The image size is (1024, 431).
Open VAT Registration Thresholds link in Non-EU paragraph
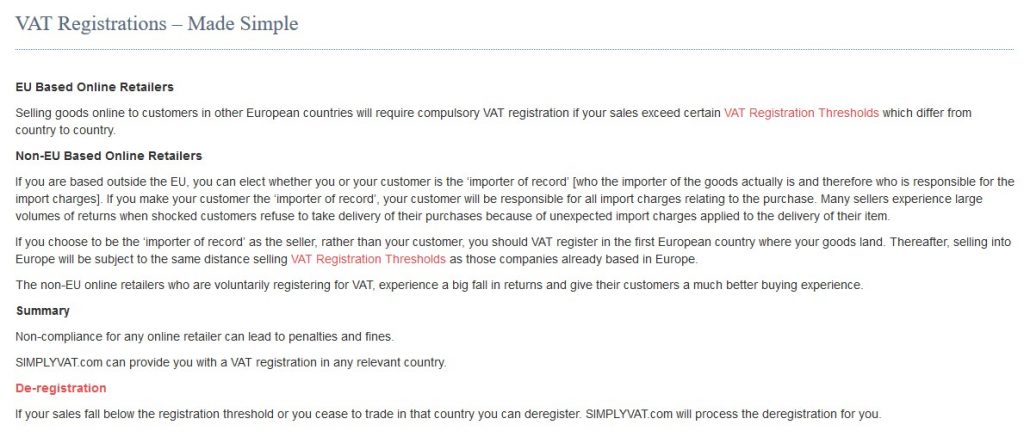(368, 259)
